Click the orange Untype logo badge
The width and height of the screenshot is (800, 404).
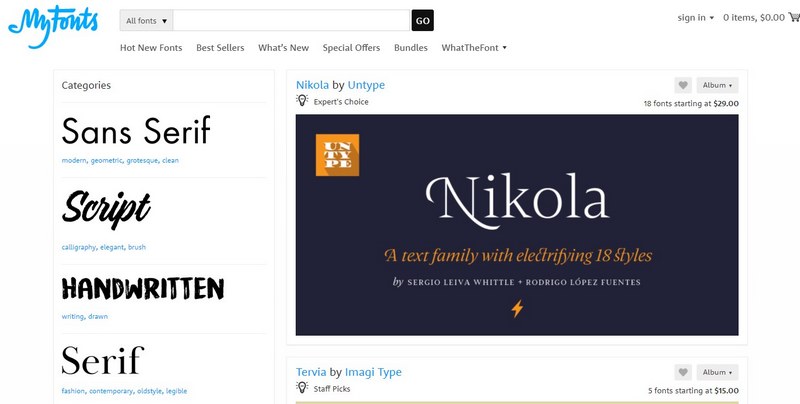[x=337, y=155]
